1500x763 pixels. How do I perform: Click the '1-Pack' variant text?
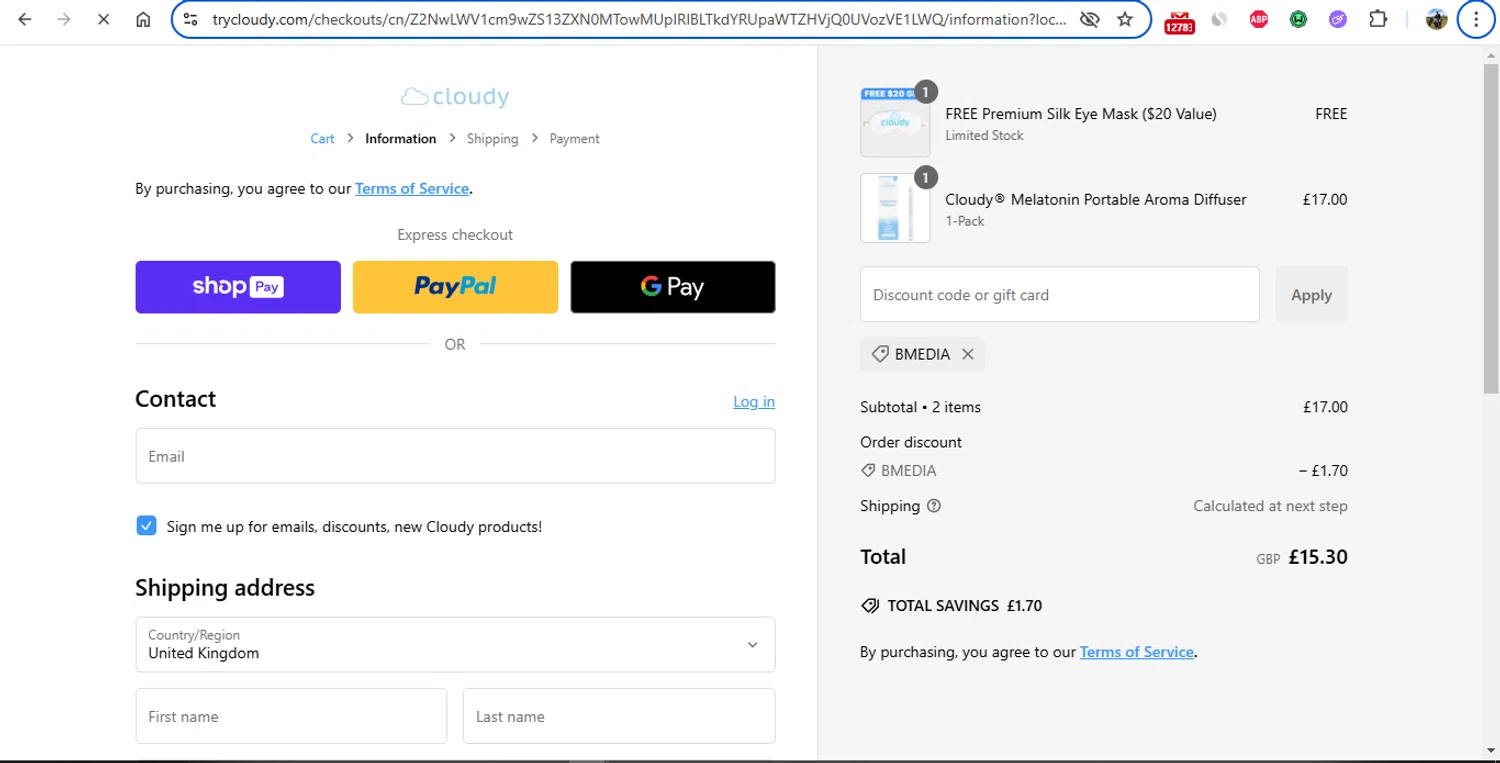coord(965,221)
